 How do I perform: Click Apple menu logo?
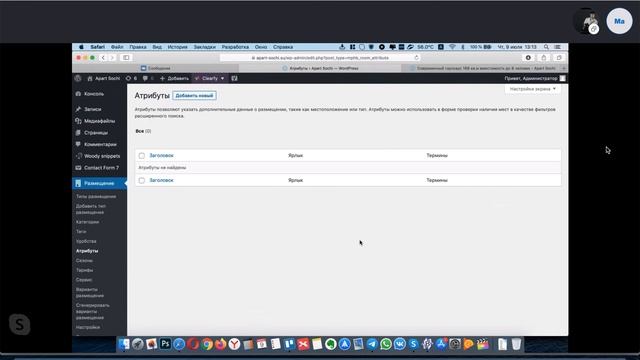click(x=81, y=47)
